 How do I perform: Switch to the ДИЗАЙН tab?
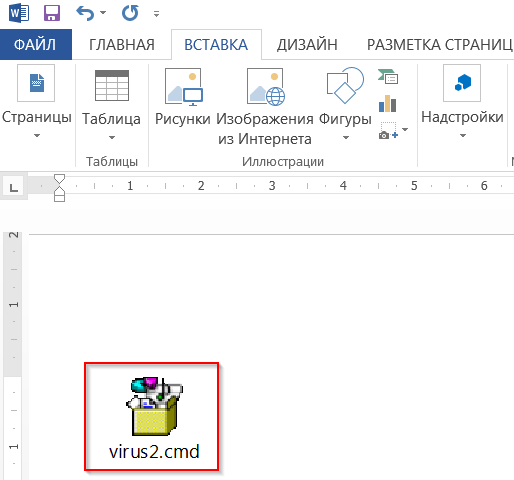coord(307,45)
